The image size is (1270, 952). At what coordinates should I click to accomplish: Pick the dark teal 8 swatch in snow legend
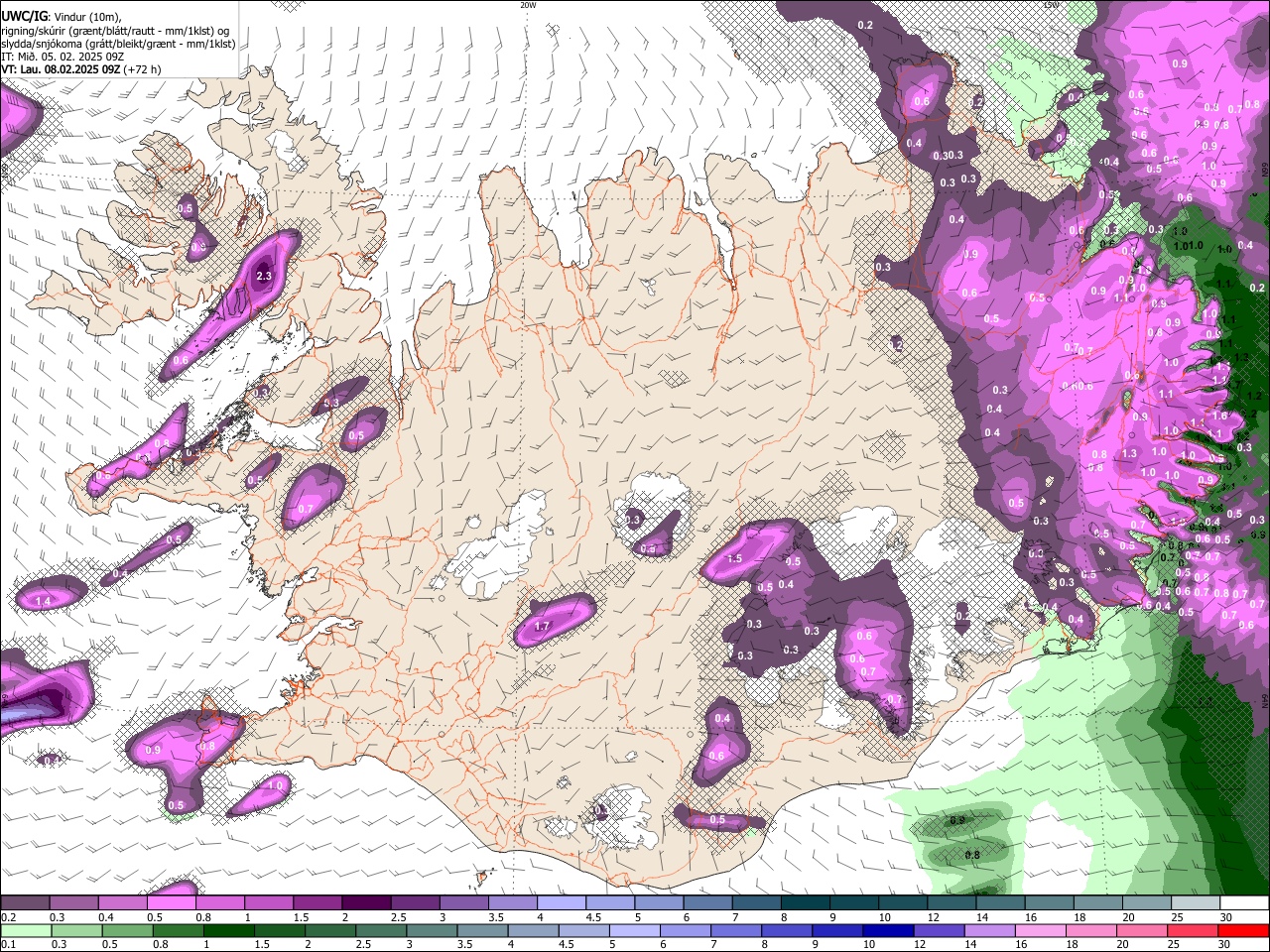804,903
